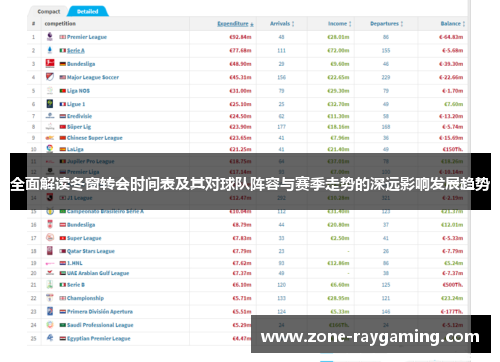
Task: Select the Detailed tab
Action: pos(88,11)
